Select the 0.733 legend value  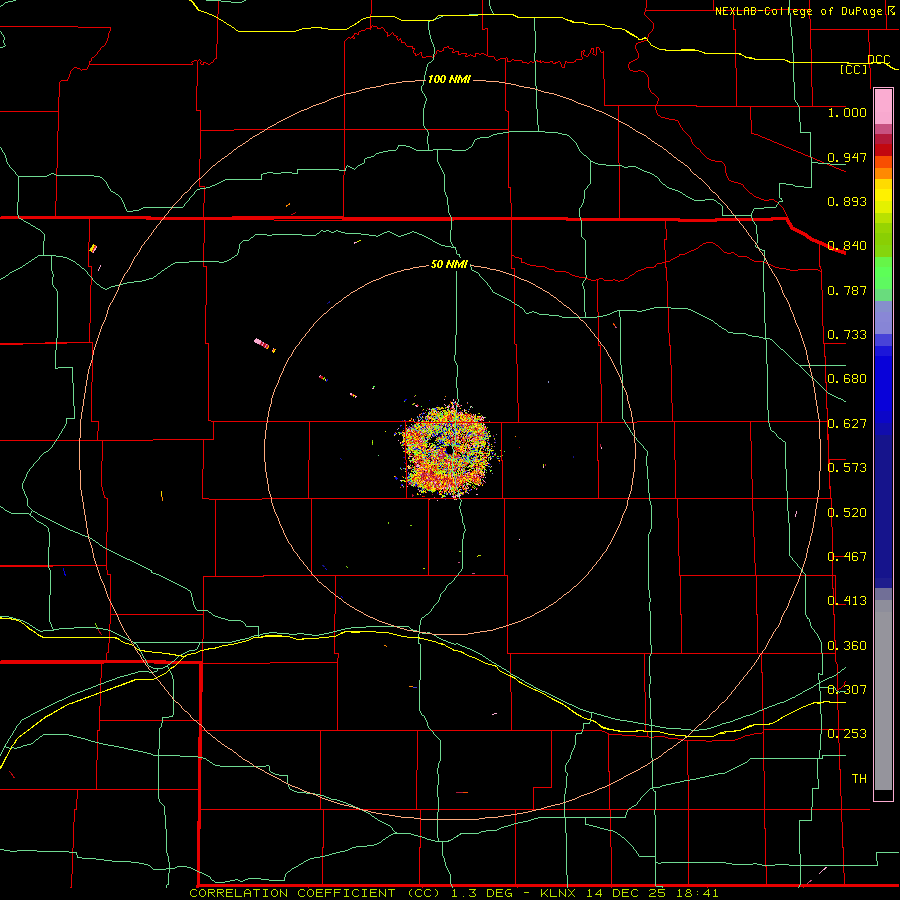tap(847, 335)
